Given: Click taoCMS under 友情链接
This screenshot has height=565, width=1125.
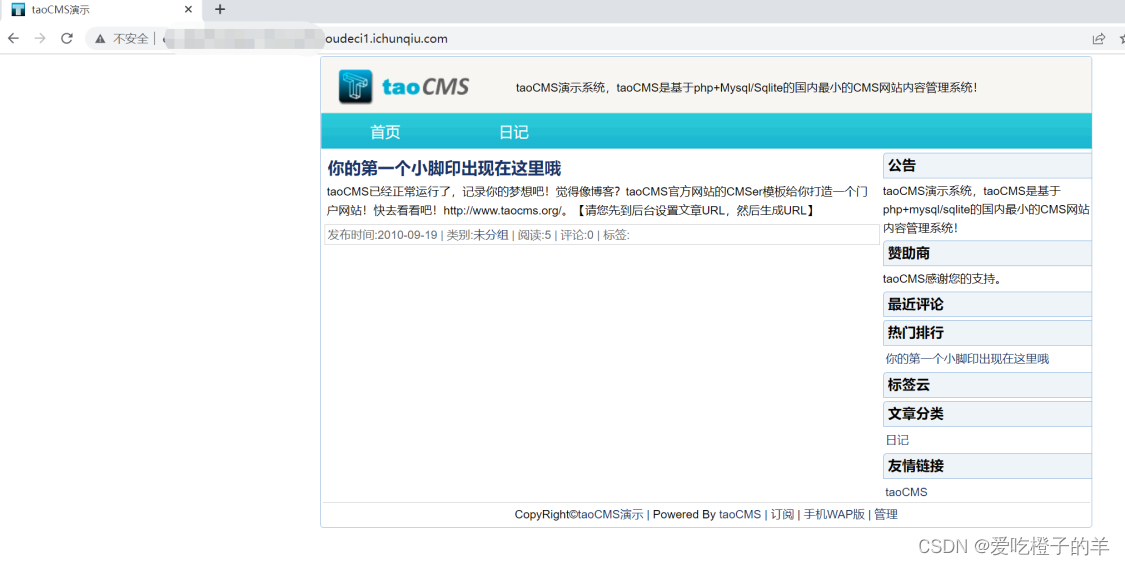Looking at the screenshot, I should [x=906, y=492].
